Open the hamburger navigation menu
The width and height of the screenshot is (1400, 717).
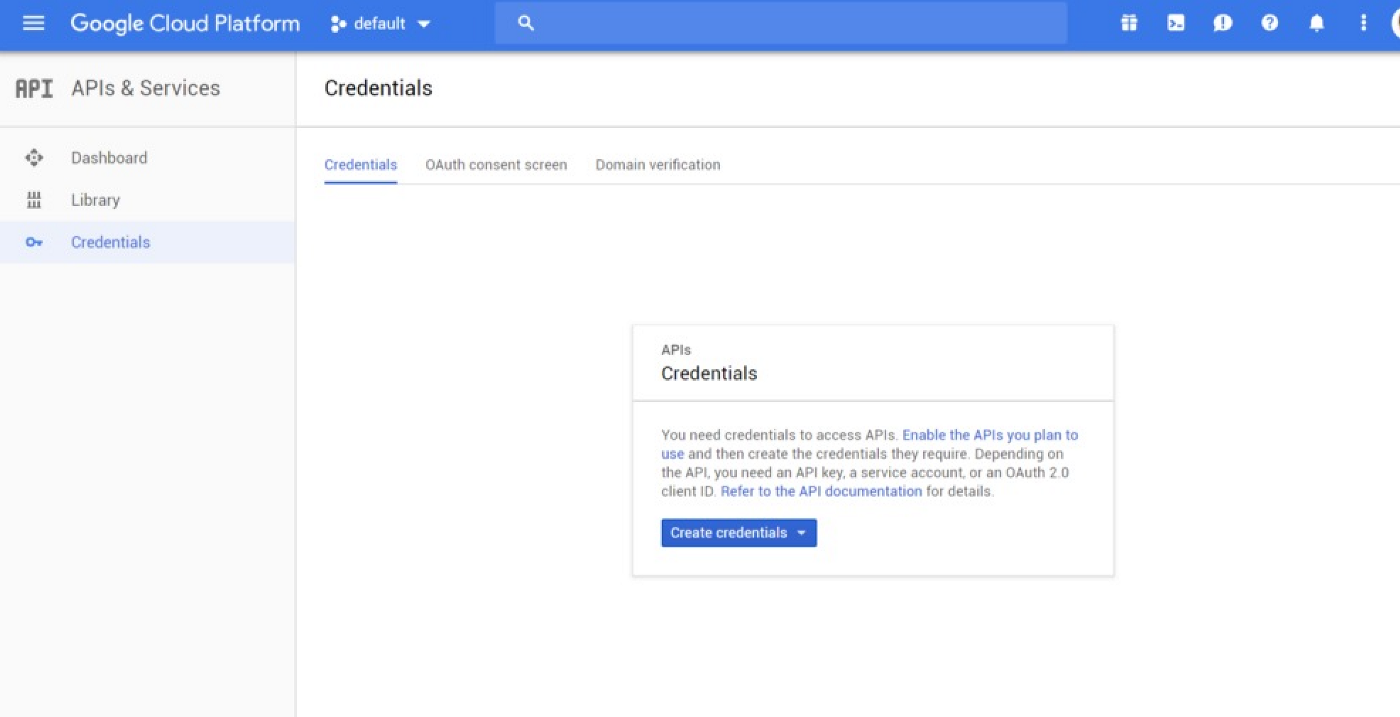coord(33,23)
